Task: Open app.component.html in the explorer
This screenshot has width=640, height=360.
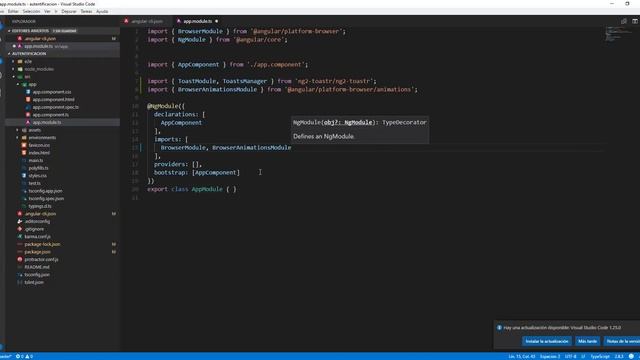Action: pyautogui.click(x=53, y=100)
